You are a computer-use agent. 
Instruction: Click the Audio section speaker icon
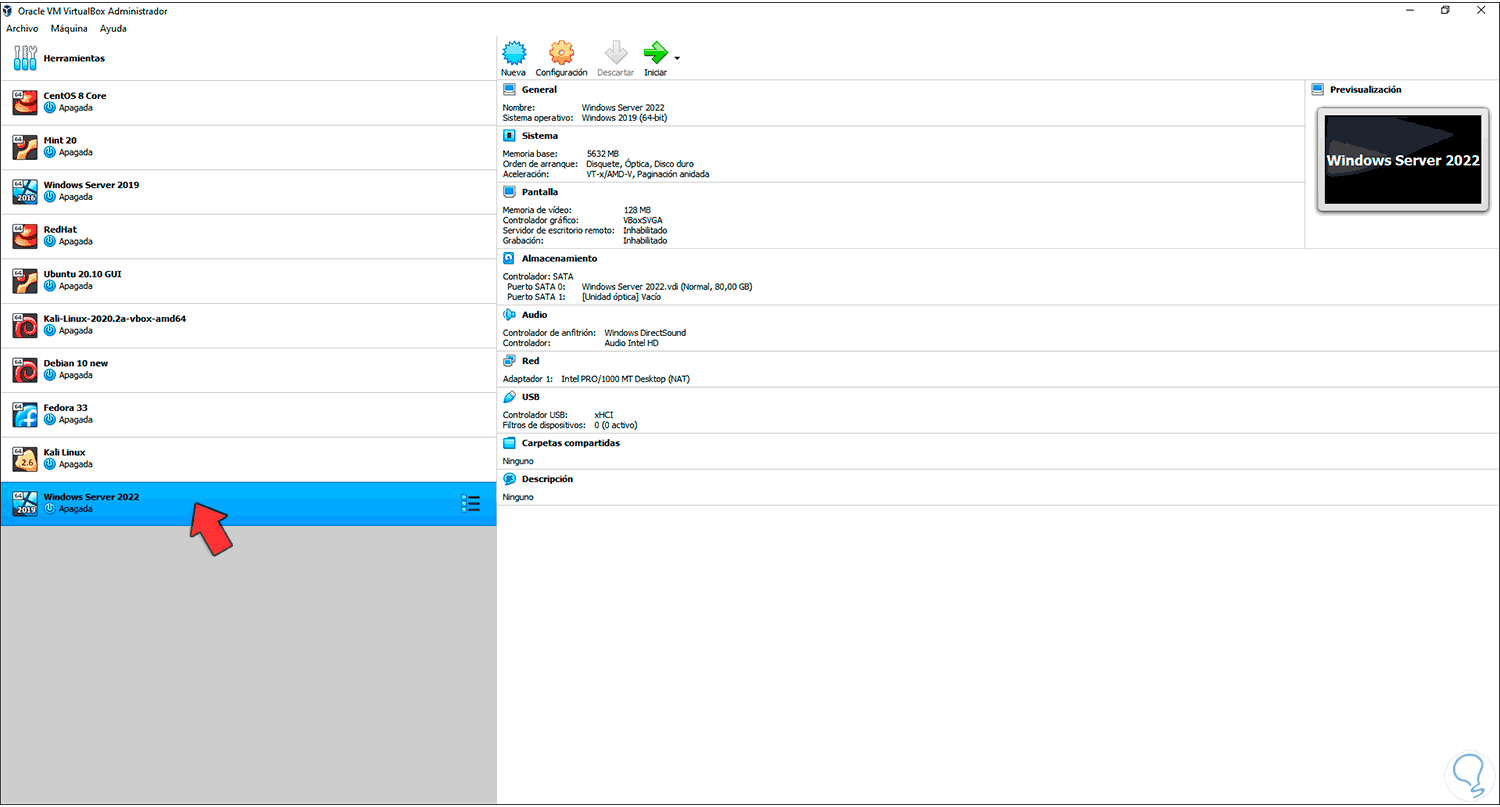pyautogui.click(x=510, y=315)
